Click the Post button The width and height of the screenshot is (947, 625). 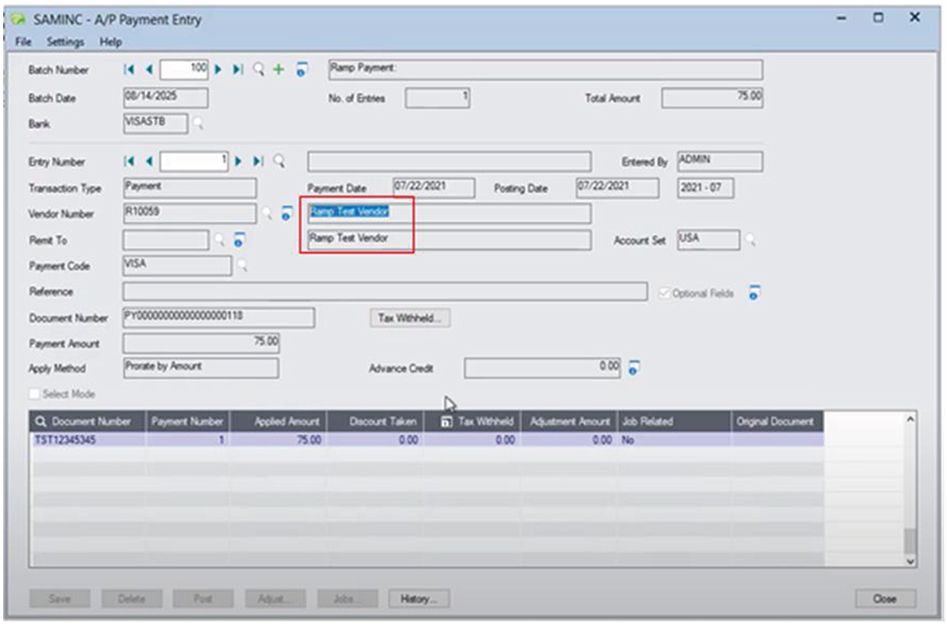203,598
